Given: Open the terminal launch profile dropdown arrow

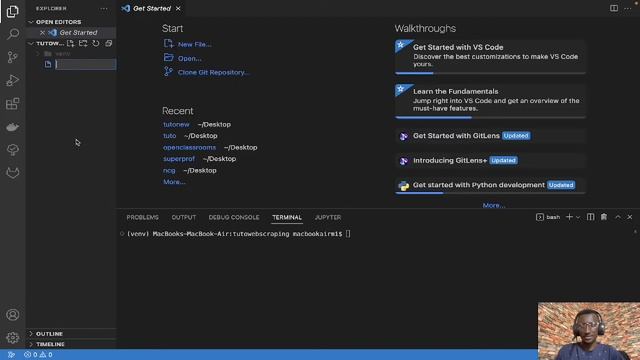Looking at the screenshot, I should tap(578, 218).
